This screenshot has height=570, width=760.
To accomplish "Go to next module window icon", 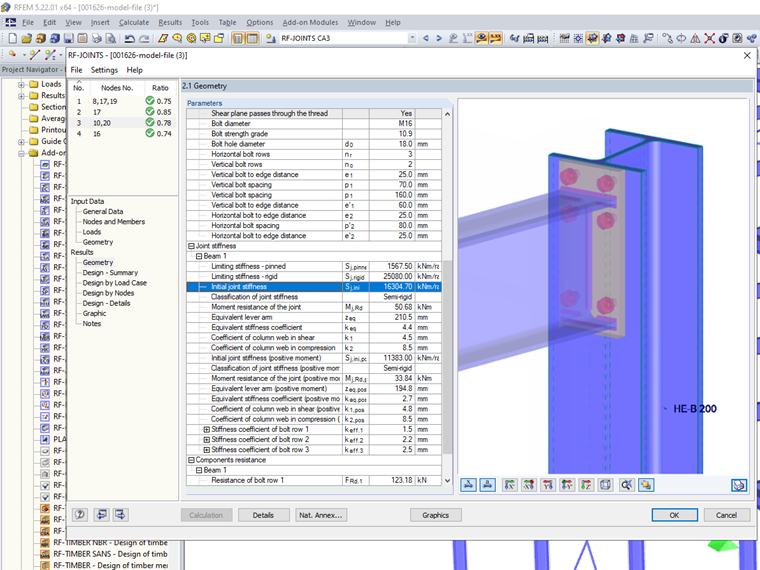I will pos(120,515).
